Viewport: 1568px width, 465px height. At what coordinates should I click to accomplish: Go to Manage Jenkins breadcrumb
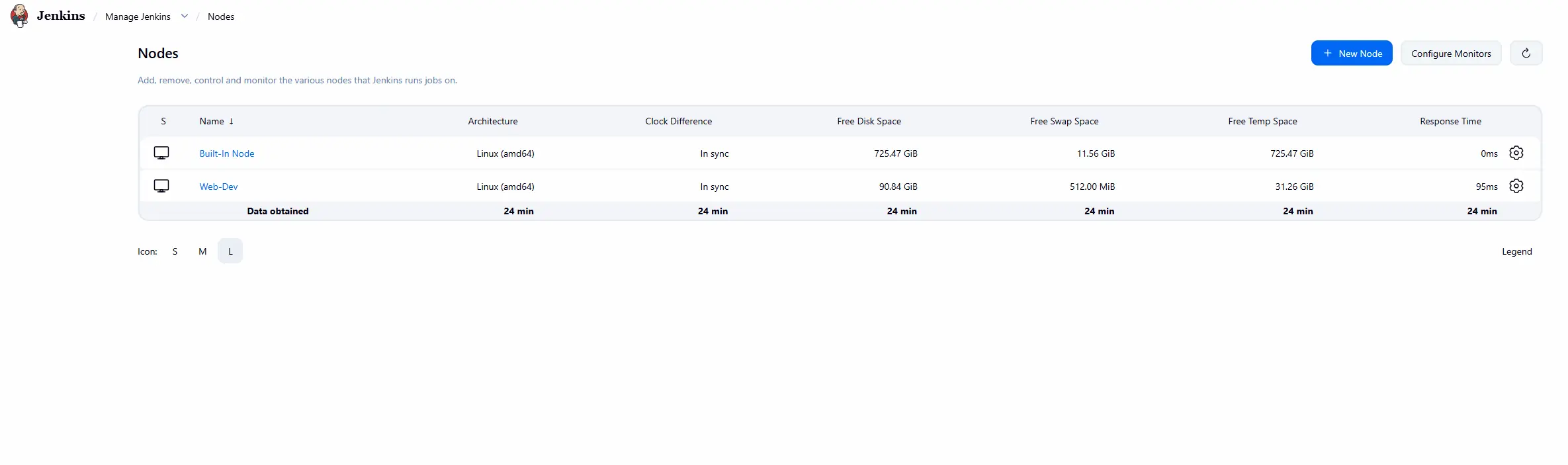point(138,17)
